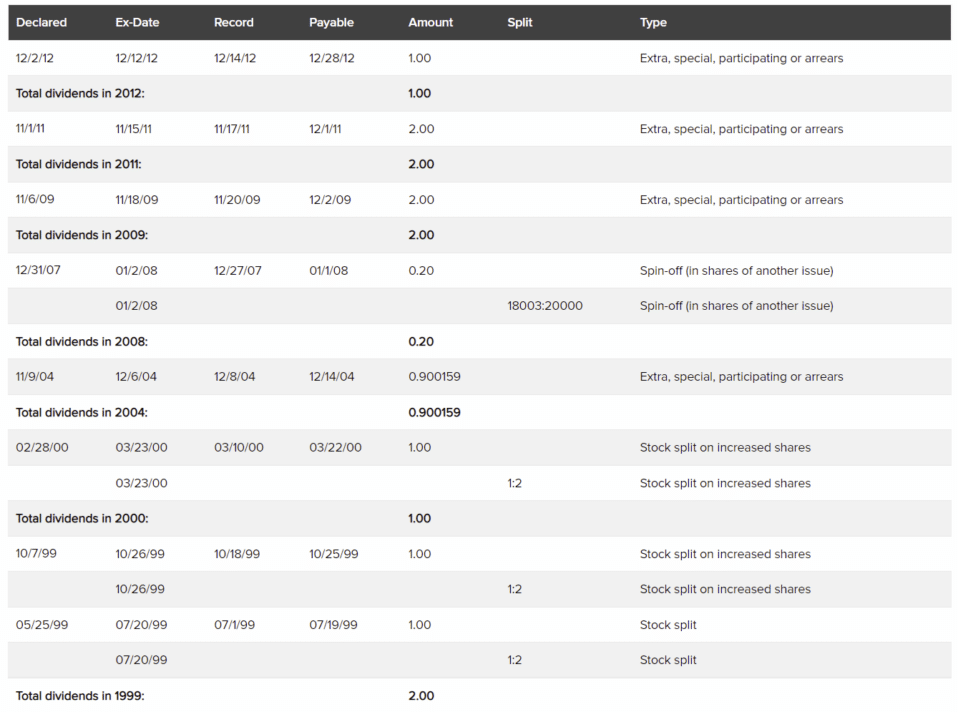Click the Record column header
958x712 pixels.
click(234, 22)
